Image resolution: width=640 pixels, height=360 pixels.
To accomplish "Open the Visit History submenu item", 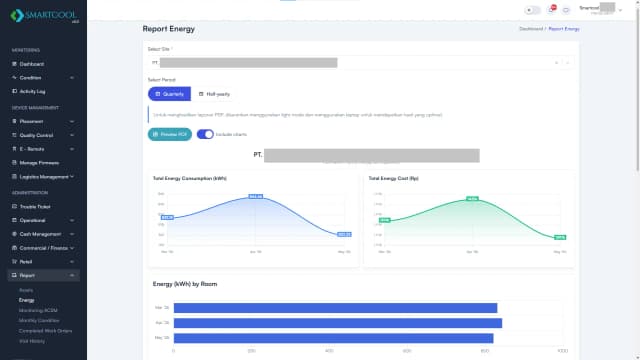I will [x=32, y=341].
